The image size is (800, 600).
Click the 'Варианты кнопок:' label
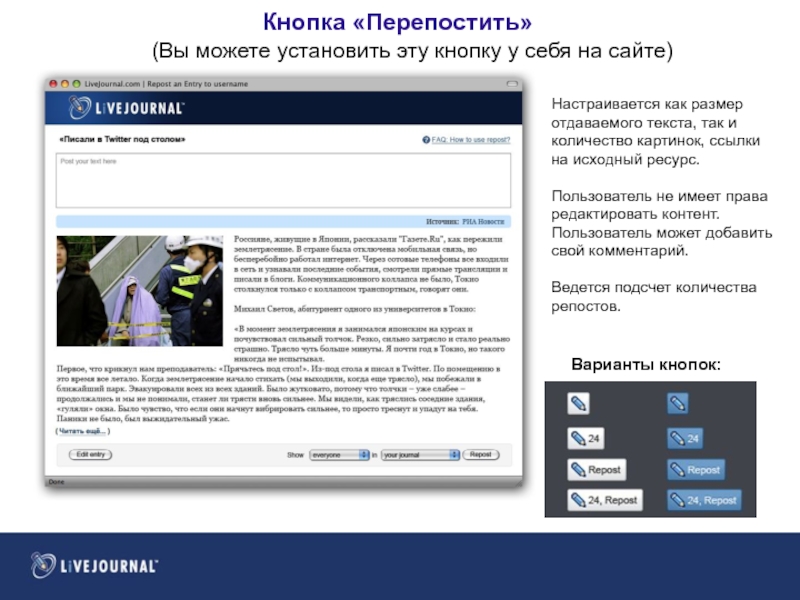[646, 364]
